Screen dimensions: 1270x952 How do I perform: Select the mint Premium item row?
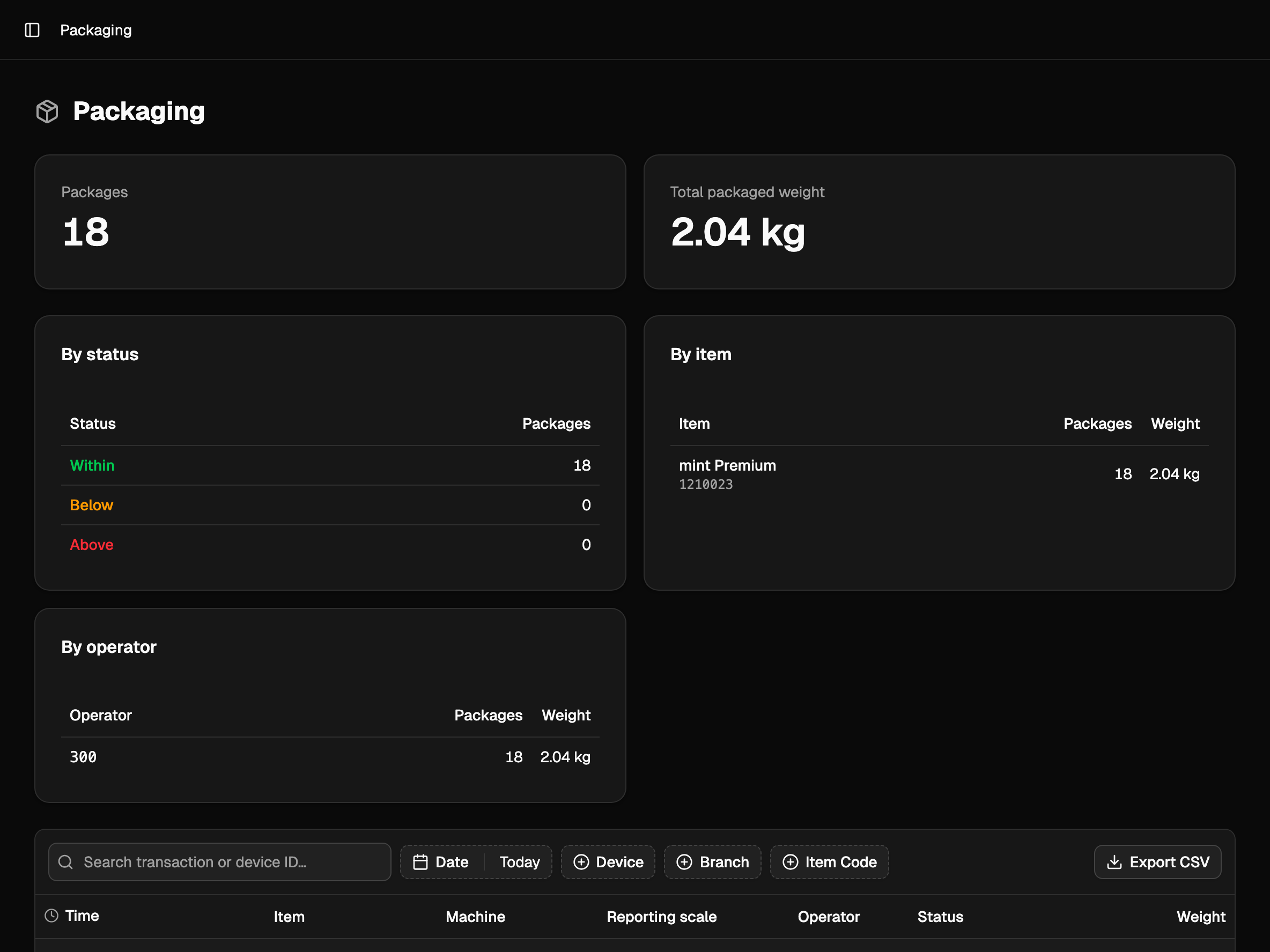[x=939, y=474]
